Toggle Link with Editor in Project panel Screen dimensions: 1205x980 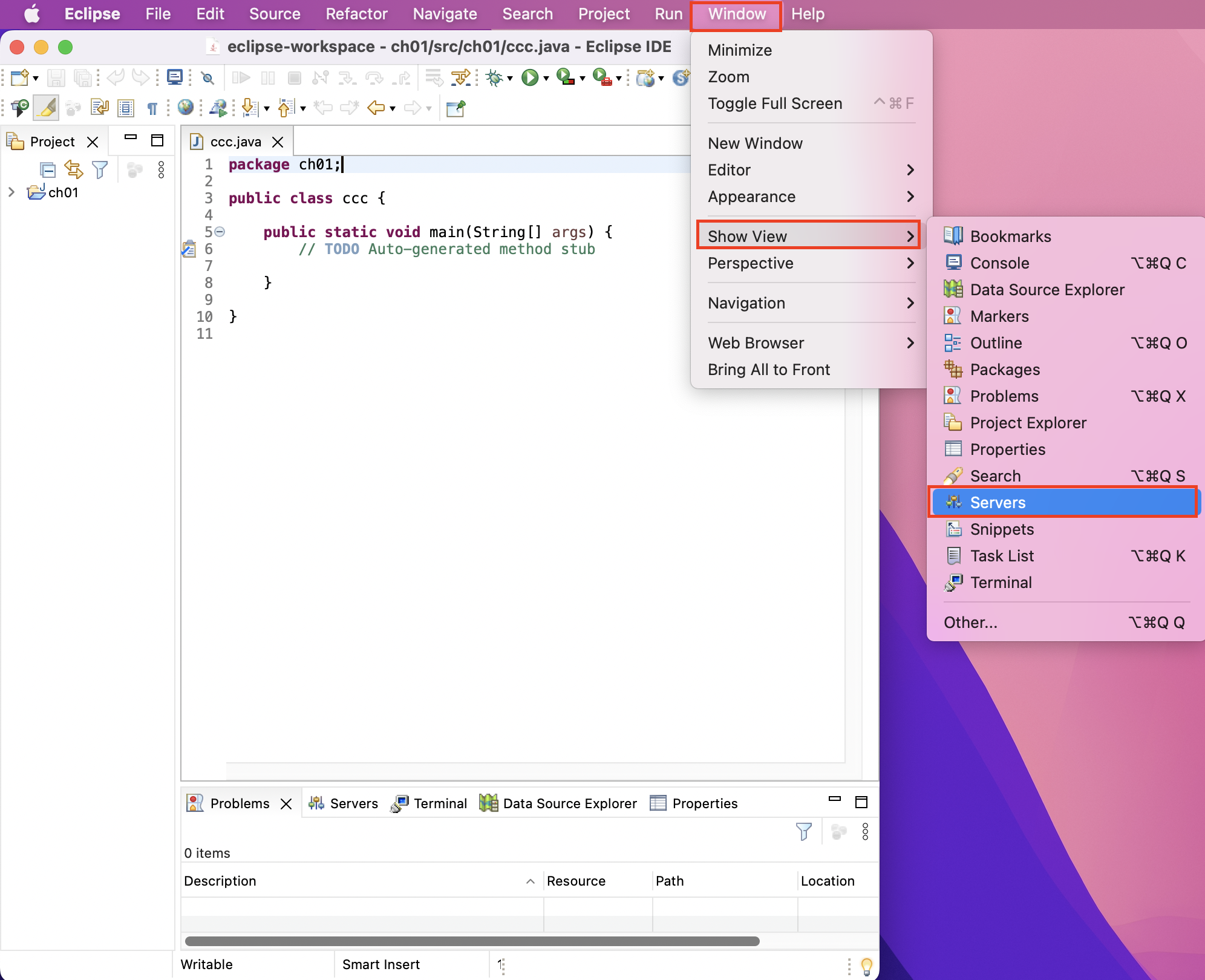(74, 170)
